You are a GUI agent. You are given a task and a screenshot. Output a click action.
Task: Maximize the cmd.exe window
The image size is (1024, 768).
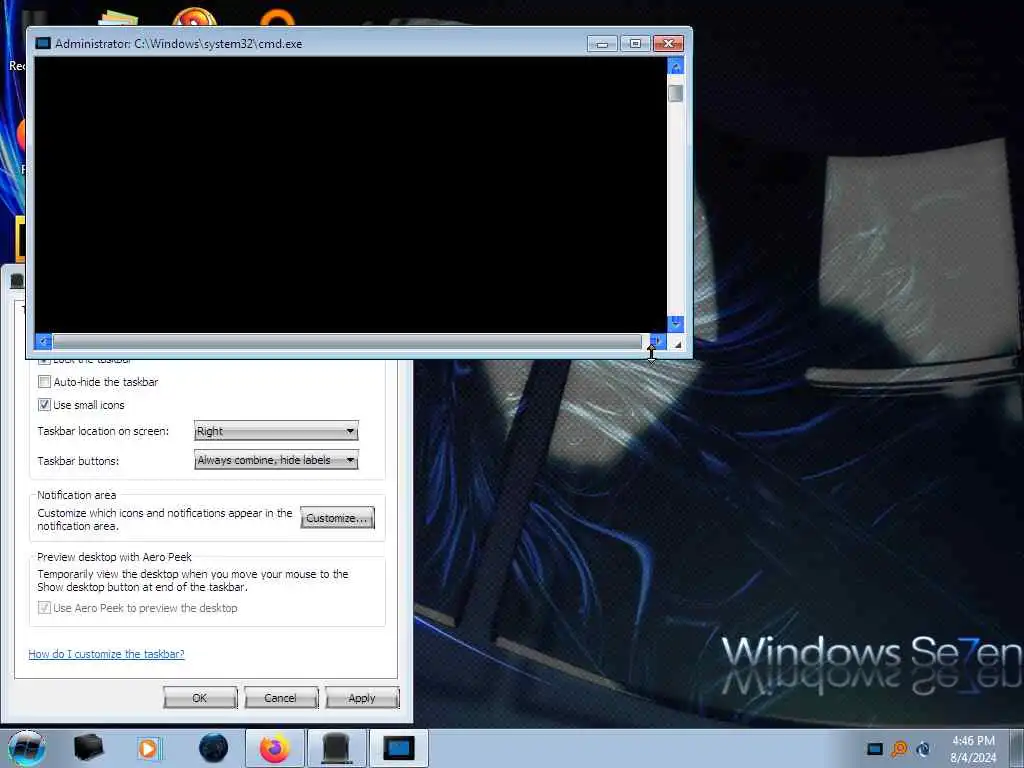tap(635, 44)
